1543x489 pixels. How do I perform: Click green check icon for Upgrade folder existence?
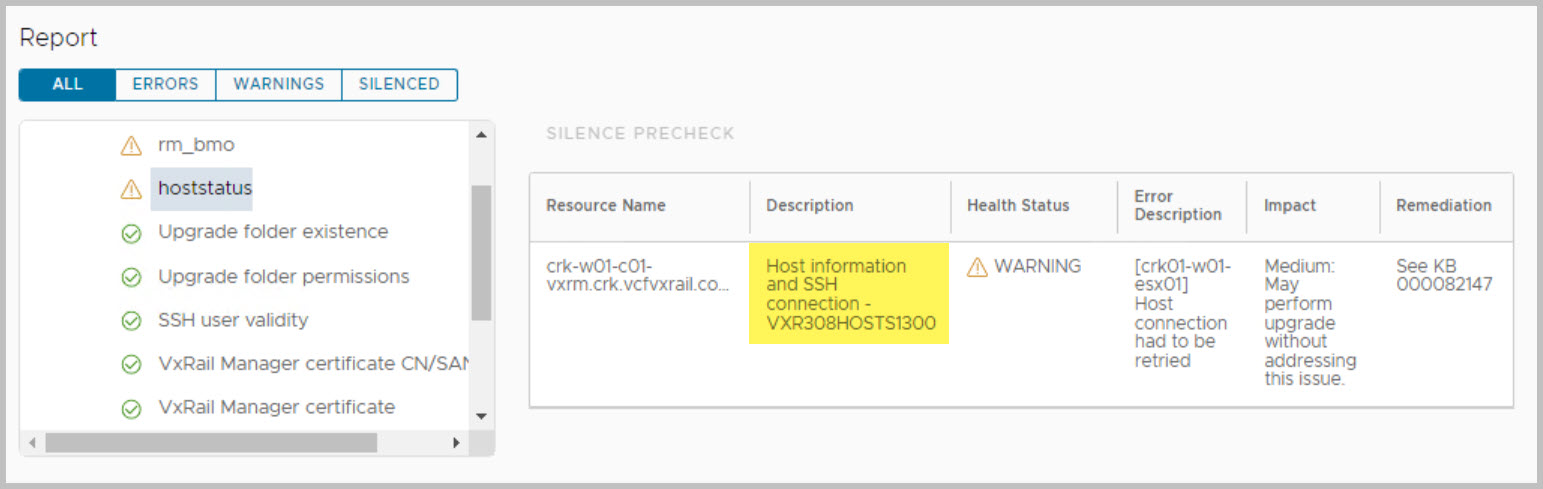coord(131,232)
